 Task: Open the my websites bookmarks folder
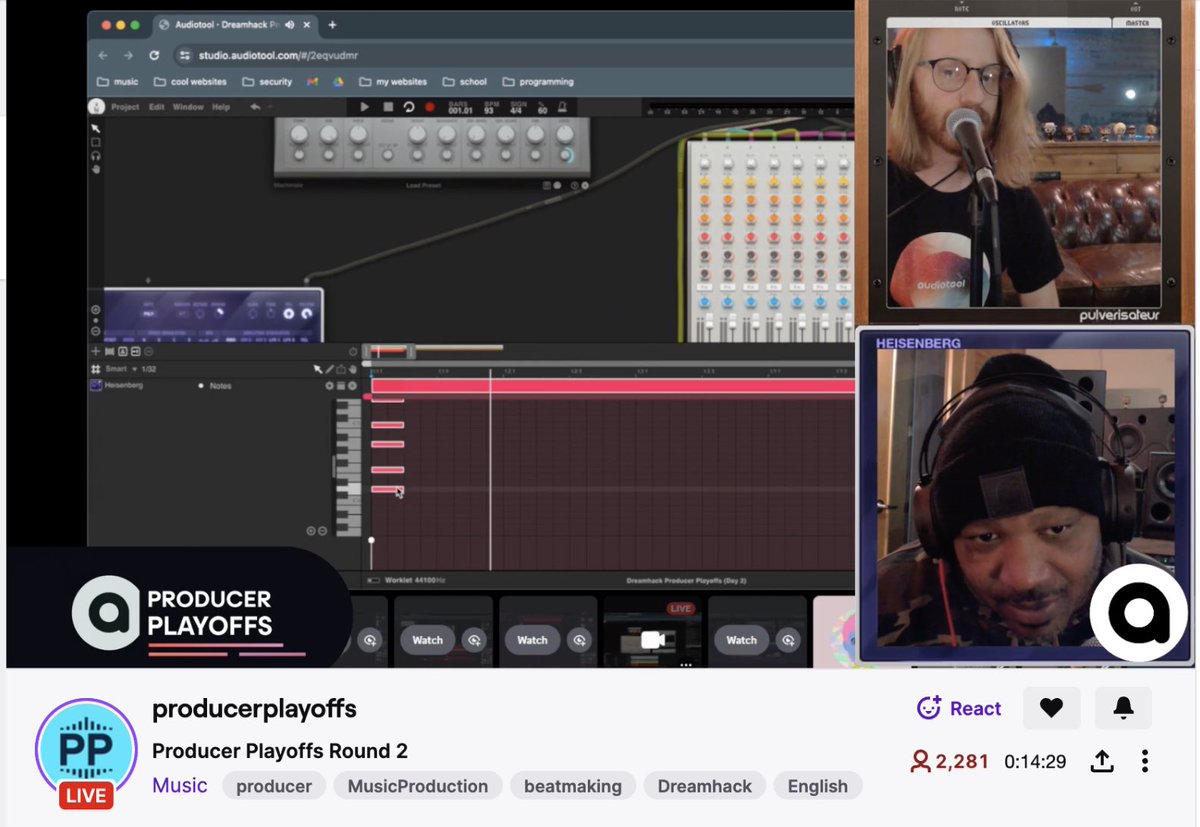(x=393, y=82)
